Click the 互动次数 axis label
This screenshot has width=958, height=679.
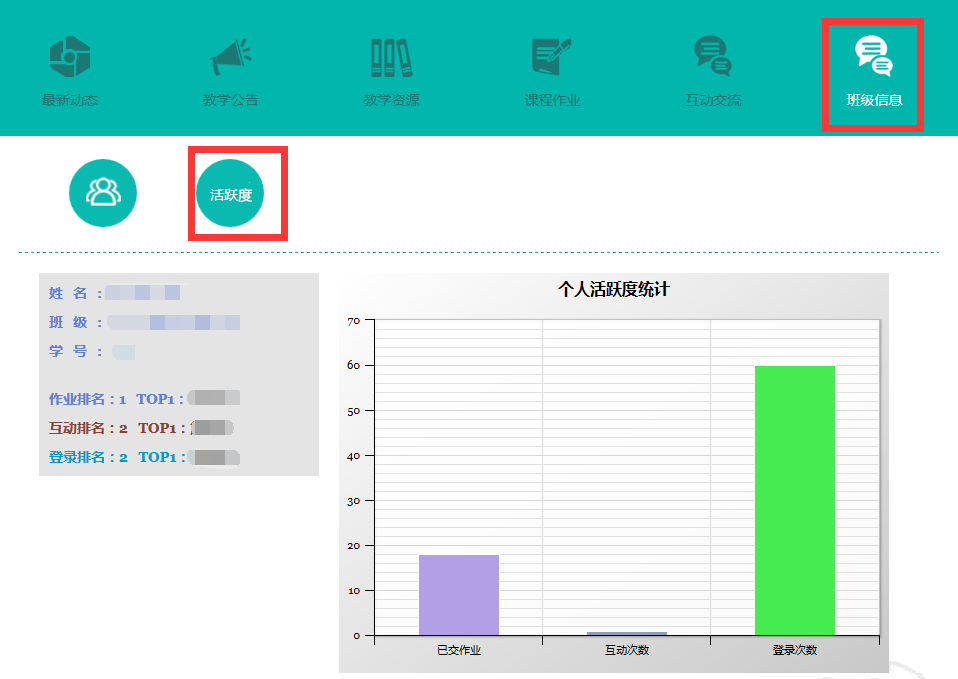627,650
